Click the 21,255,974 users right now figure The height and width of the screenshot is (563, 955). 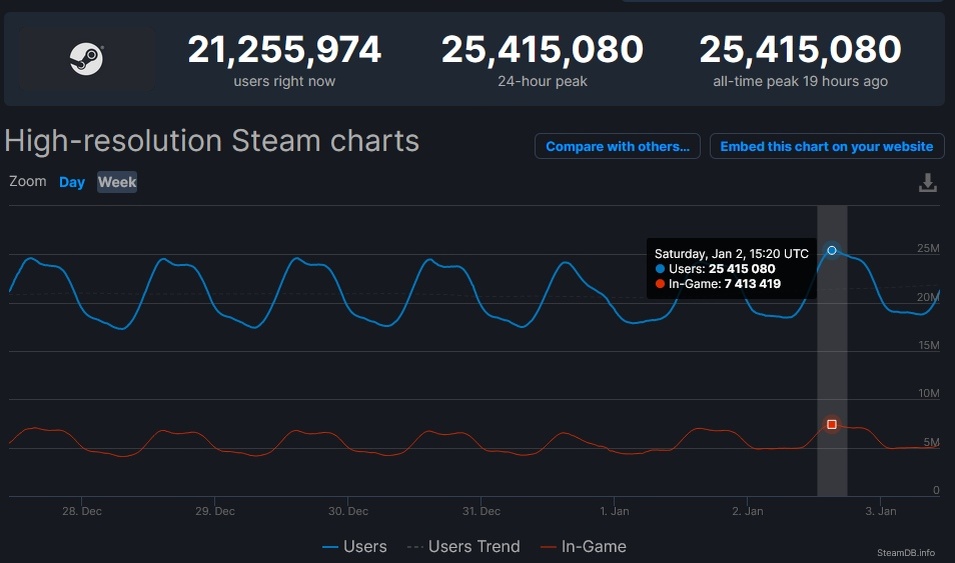tap(284, 49)
